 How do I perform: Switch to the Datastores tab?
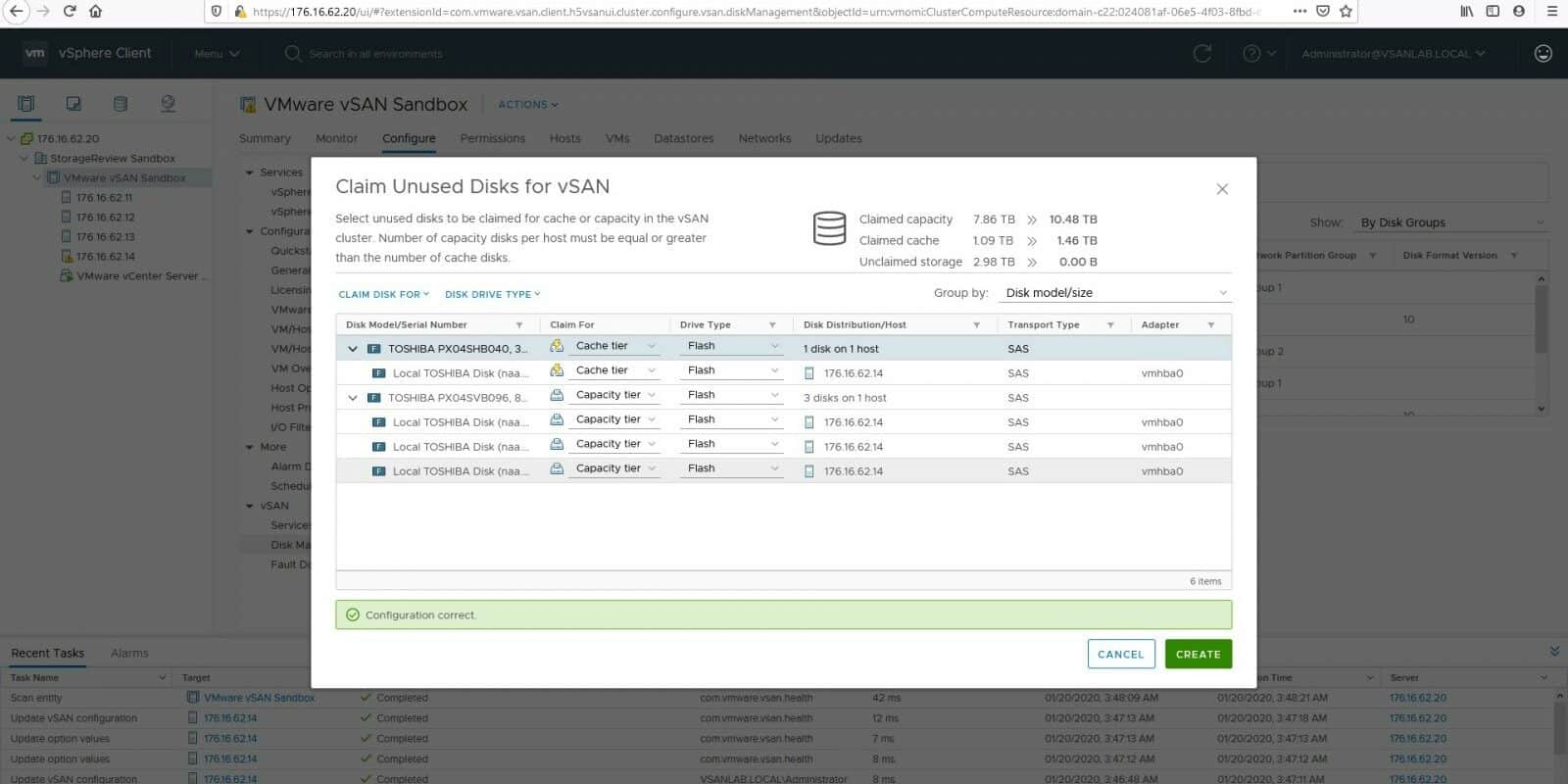pyautogui.click(x=684, y=139)
